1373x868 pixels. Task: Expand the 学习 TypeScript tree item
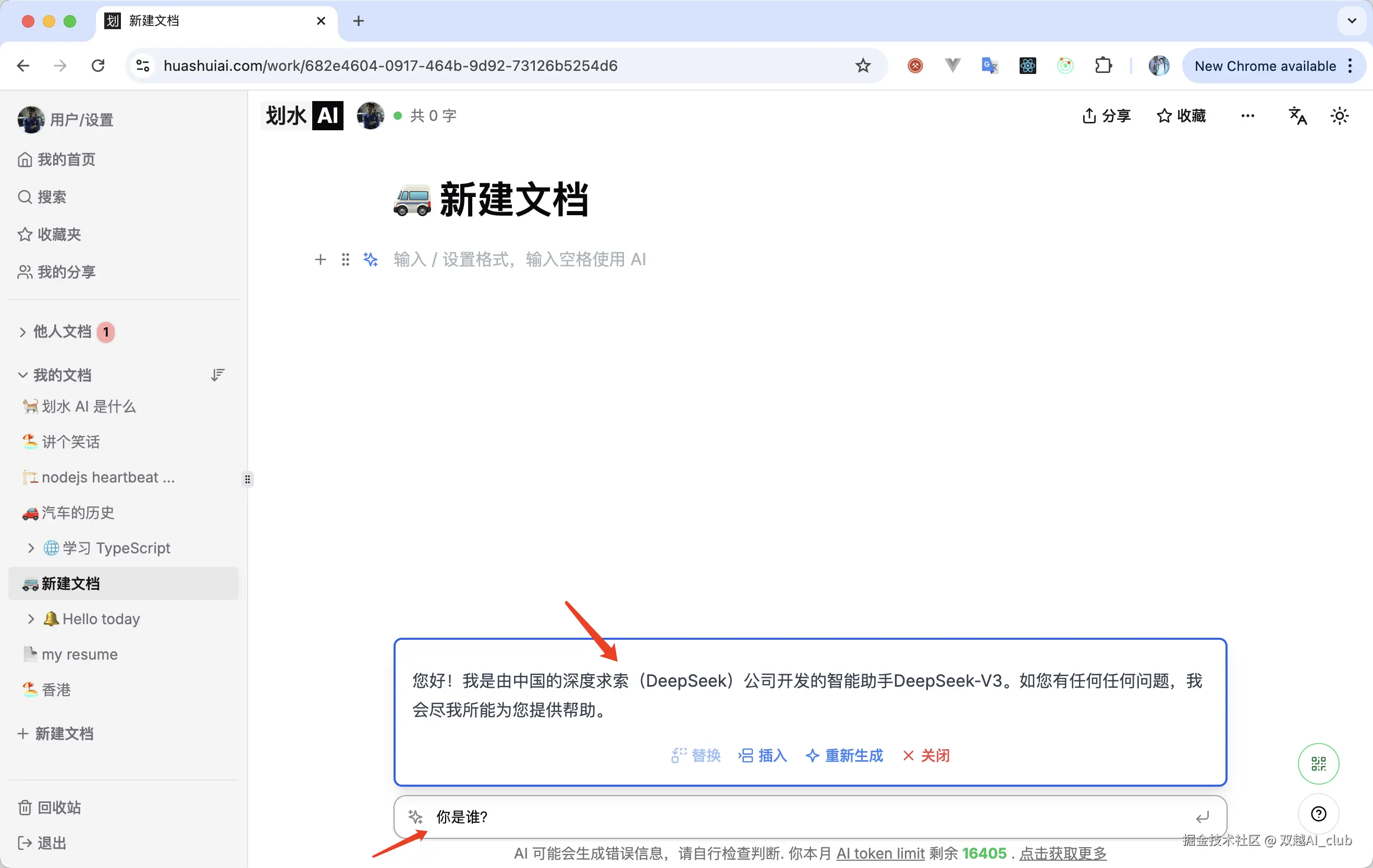click(31, 548)
